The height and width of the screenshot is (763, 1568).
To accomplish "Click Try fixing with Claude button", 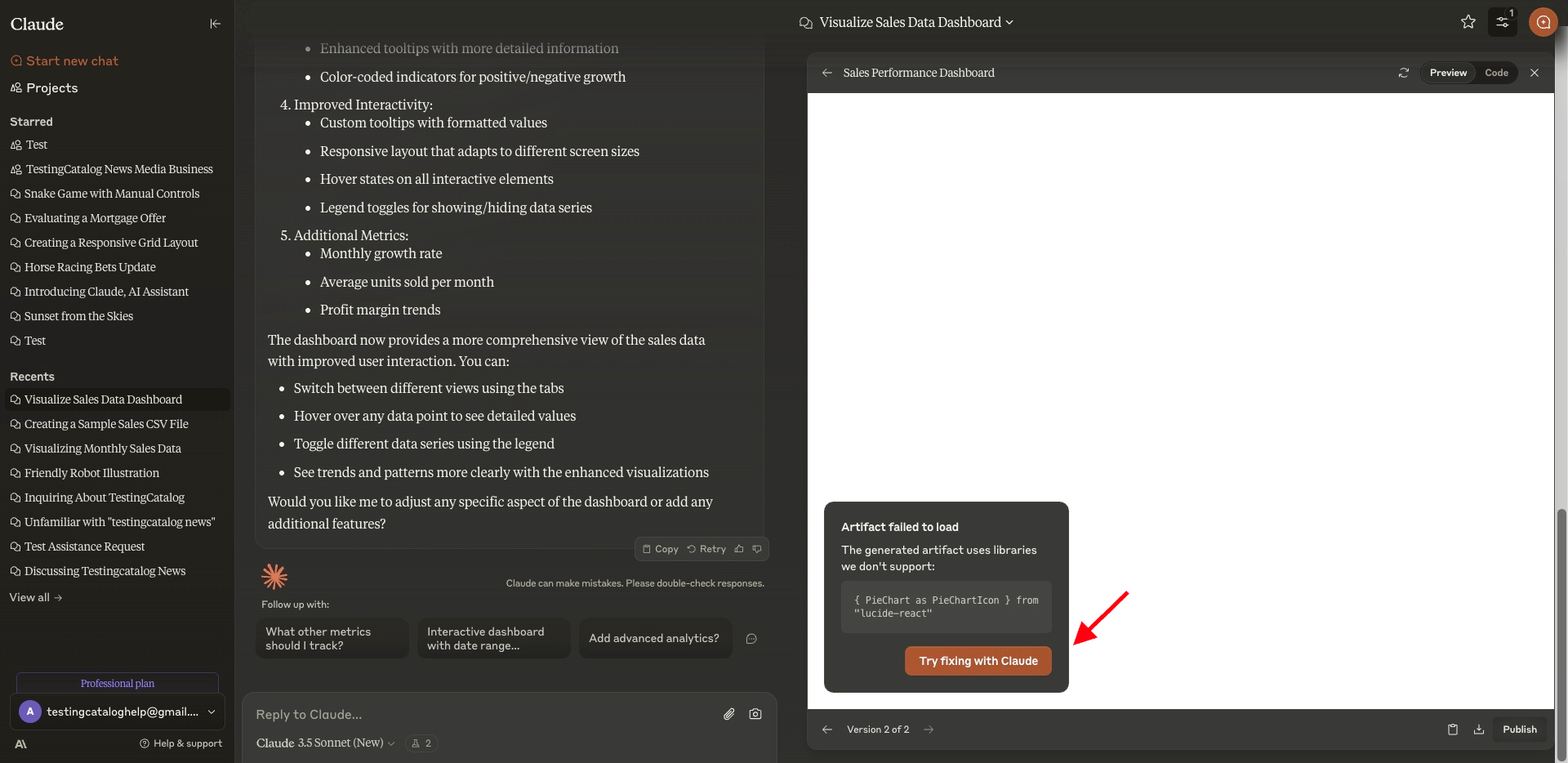I will tap(978, 661).
